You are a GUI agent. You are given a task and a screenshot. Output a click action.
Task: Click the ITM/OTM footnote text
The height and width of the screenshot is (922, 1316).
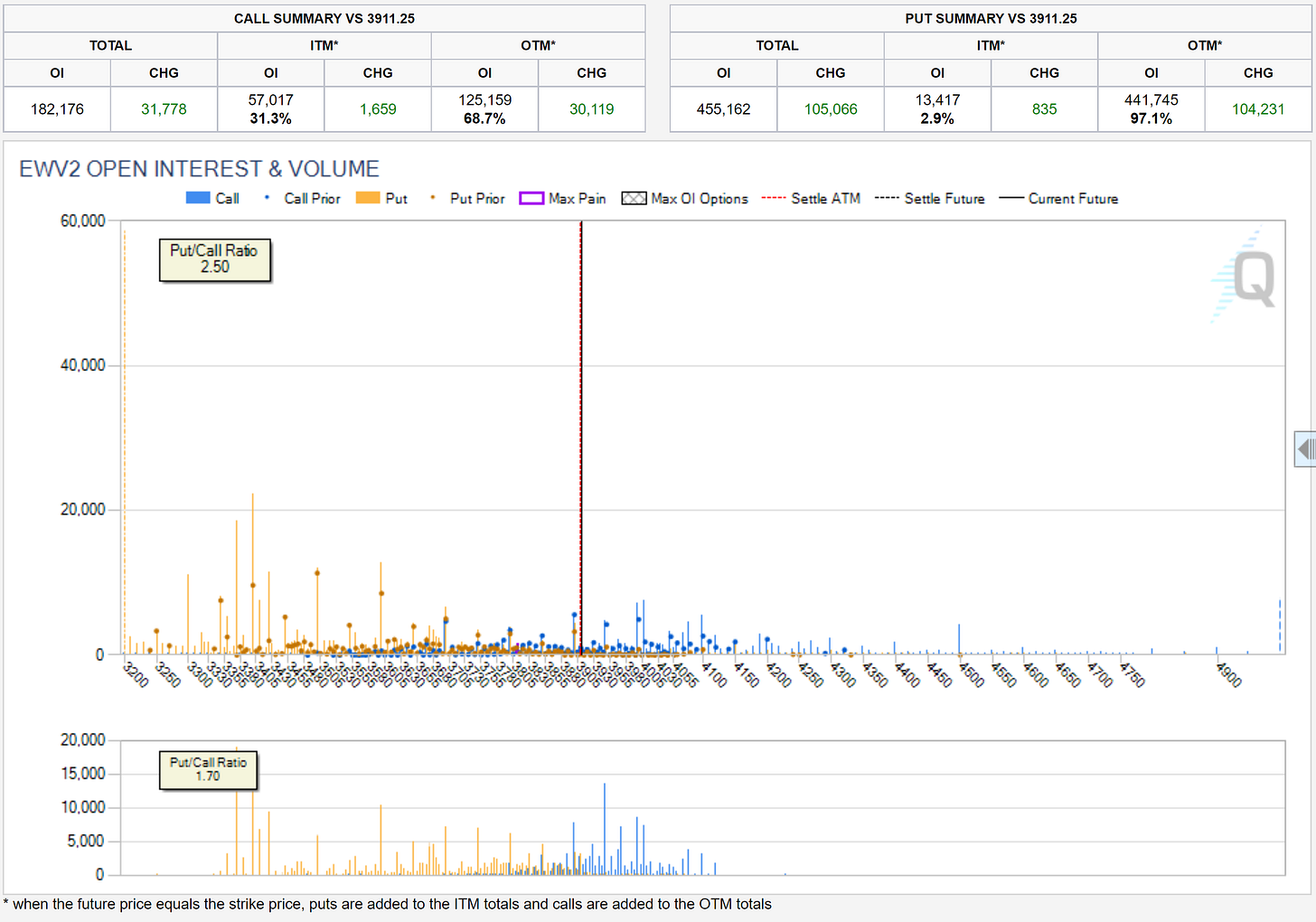(x=388, y=904)
